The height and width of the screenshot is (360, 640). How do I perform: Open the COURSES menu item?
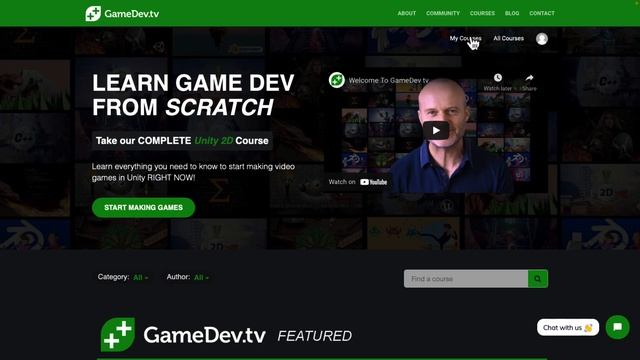tap(482, 13)
